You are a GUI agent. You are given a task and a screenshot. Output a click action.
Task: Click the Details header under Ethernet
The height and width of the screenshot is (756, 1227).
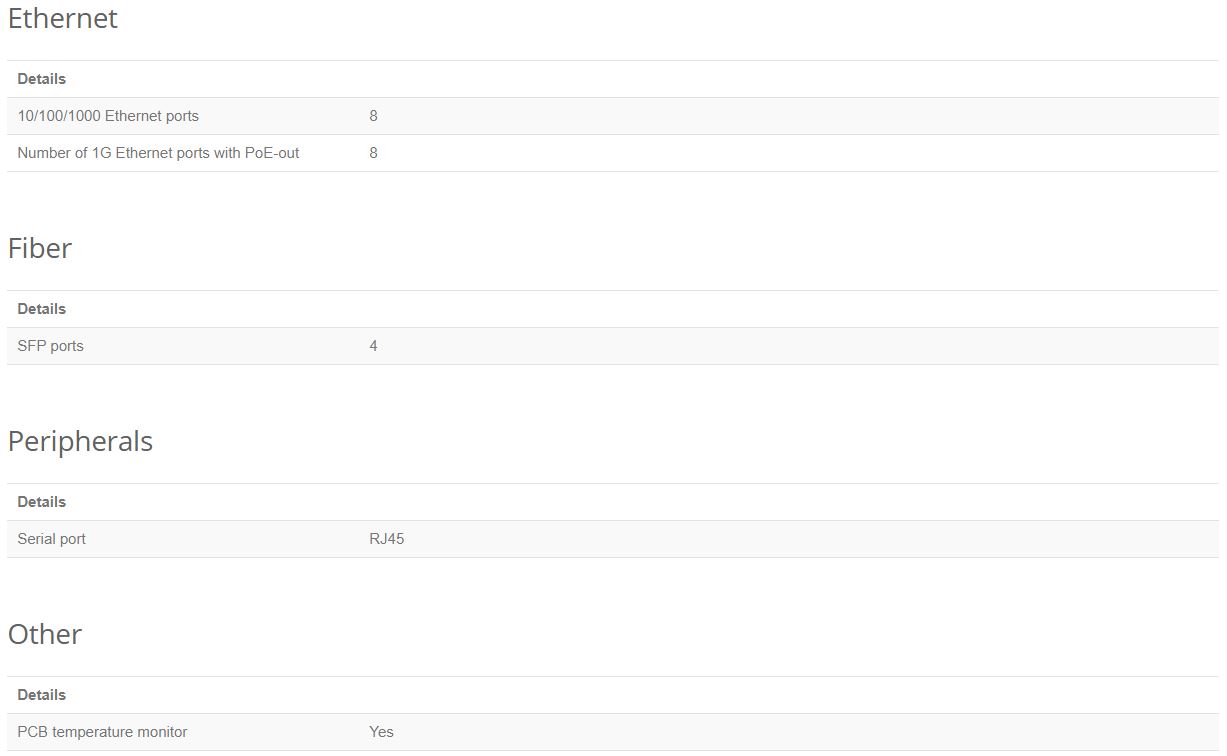[42, 79]
